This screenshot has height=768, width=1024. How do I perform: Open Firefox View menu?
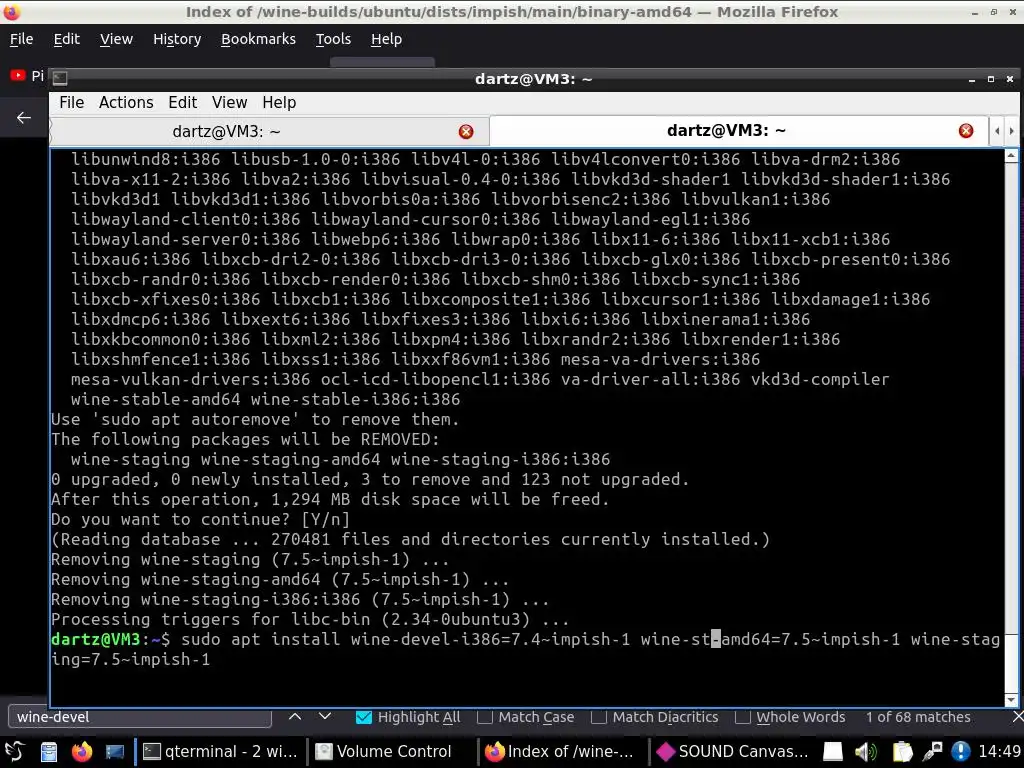click(x=116, y=39)
